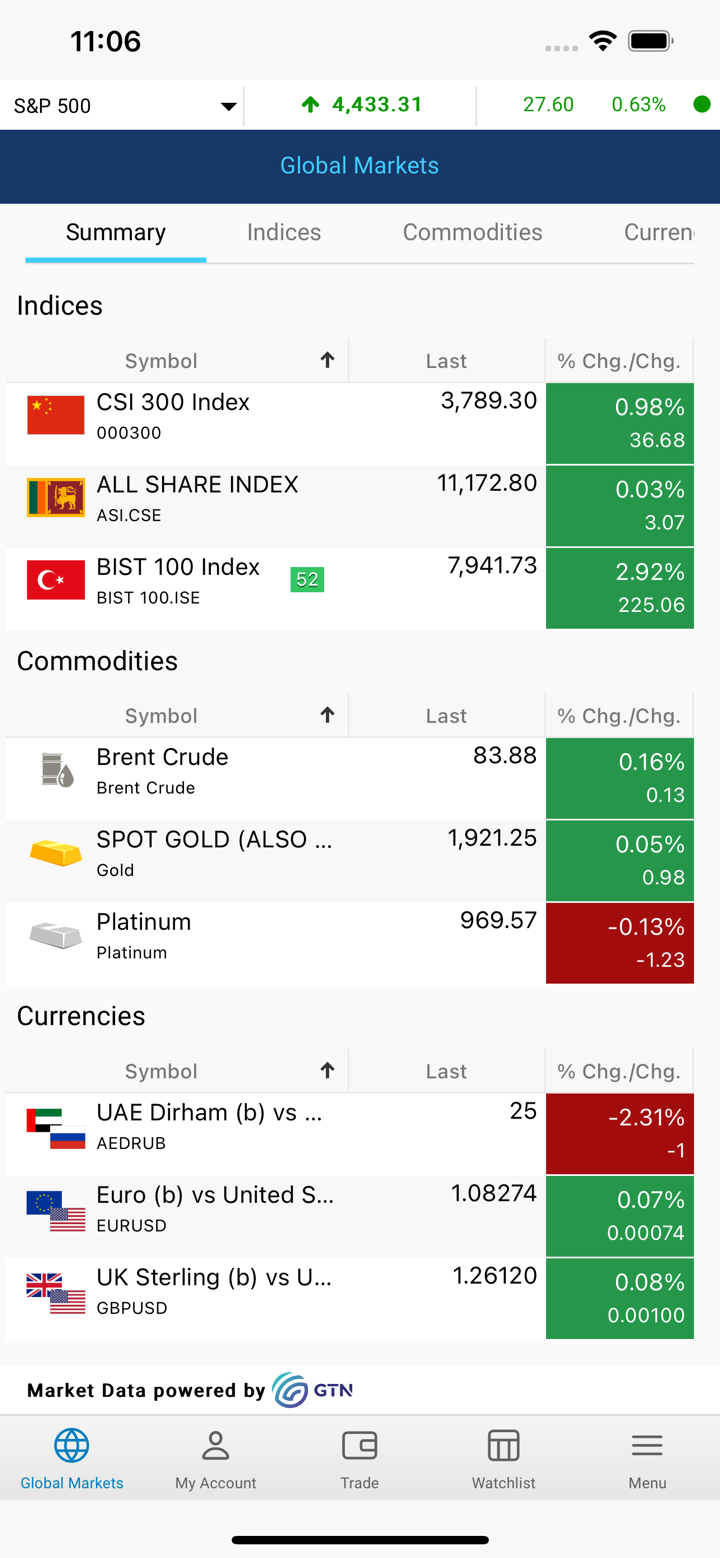The image size is (720, 1558).
Task: Toggle the Commodities Symbol sort arrow
Action: point(327,715)
